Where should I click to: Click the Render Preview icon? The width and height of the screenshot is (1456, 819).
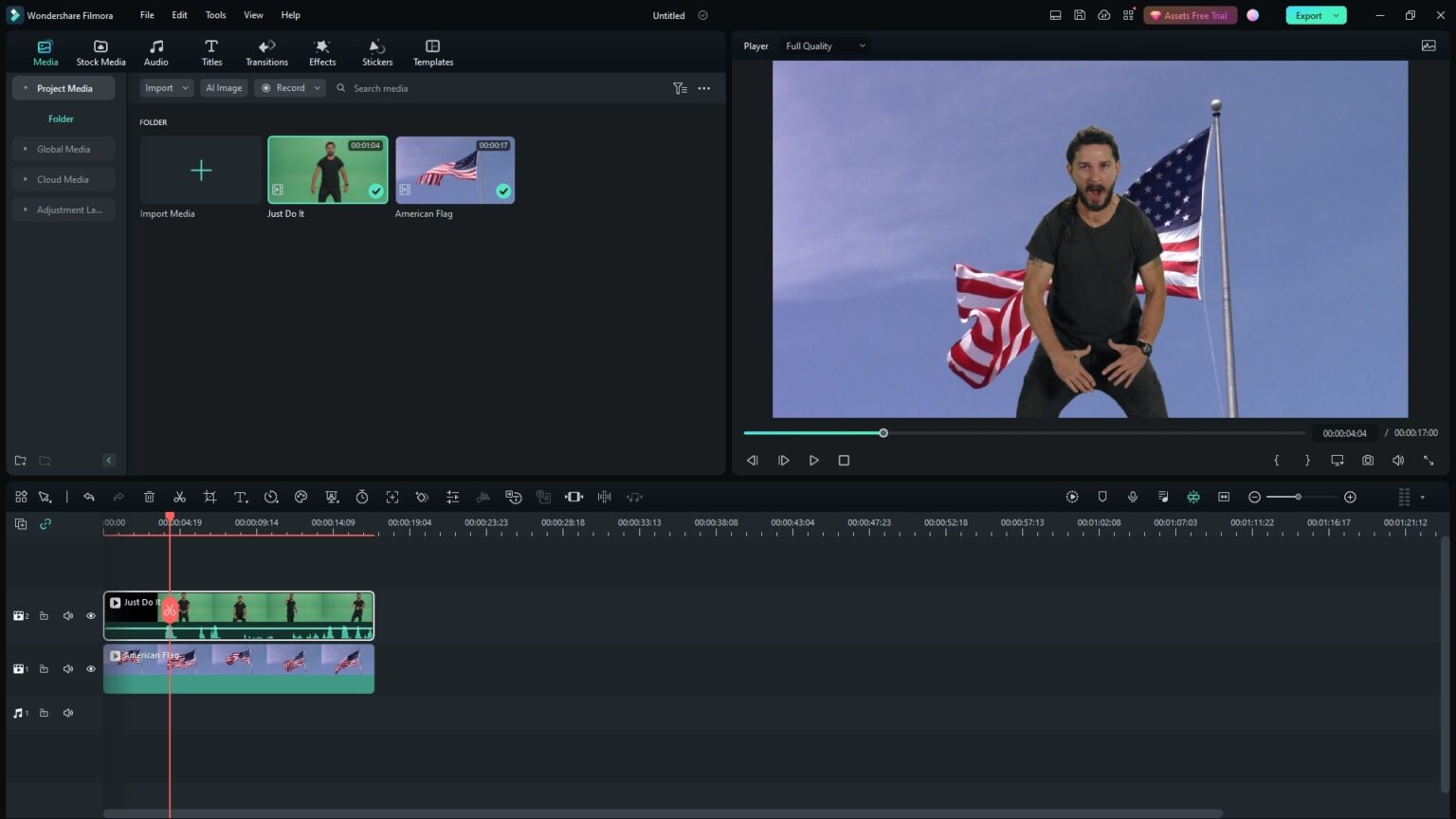tap(1072, 497)
